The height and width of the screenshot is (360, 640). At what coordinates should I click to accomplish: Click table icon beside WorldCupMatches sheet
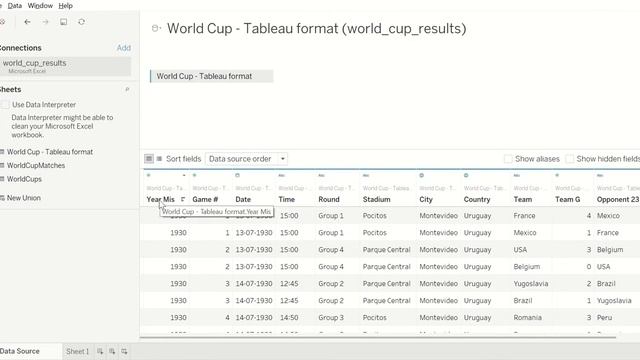tap(2, 165)
